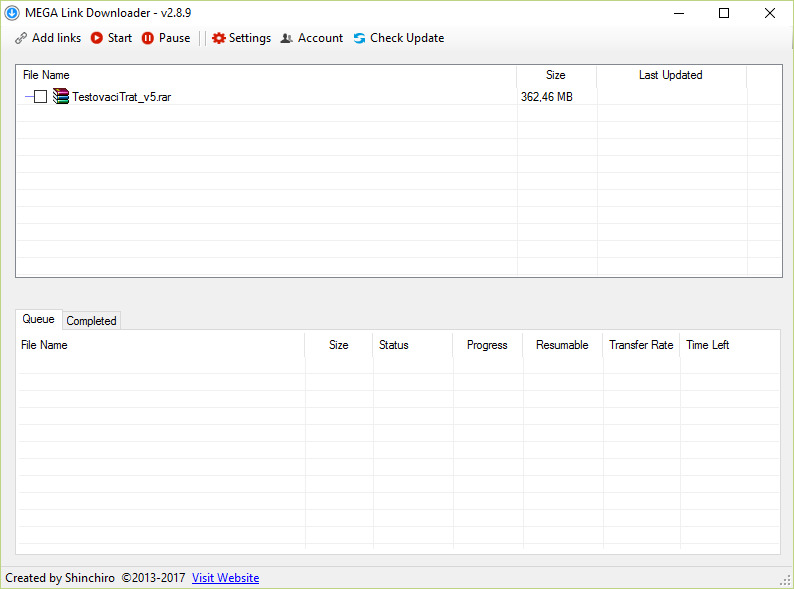Click the MEGA Link Downloader title bar icon

[12, 13]
